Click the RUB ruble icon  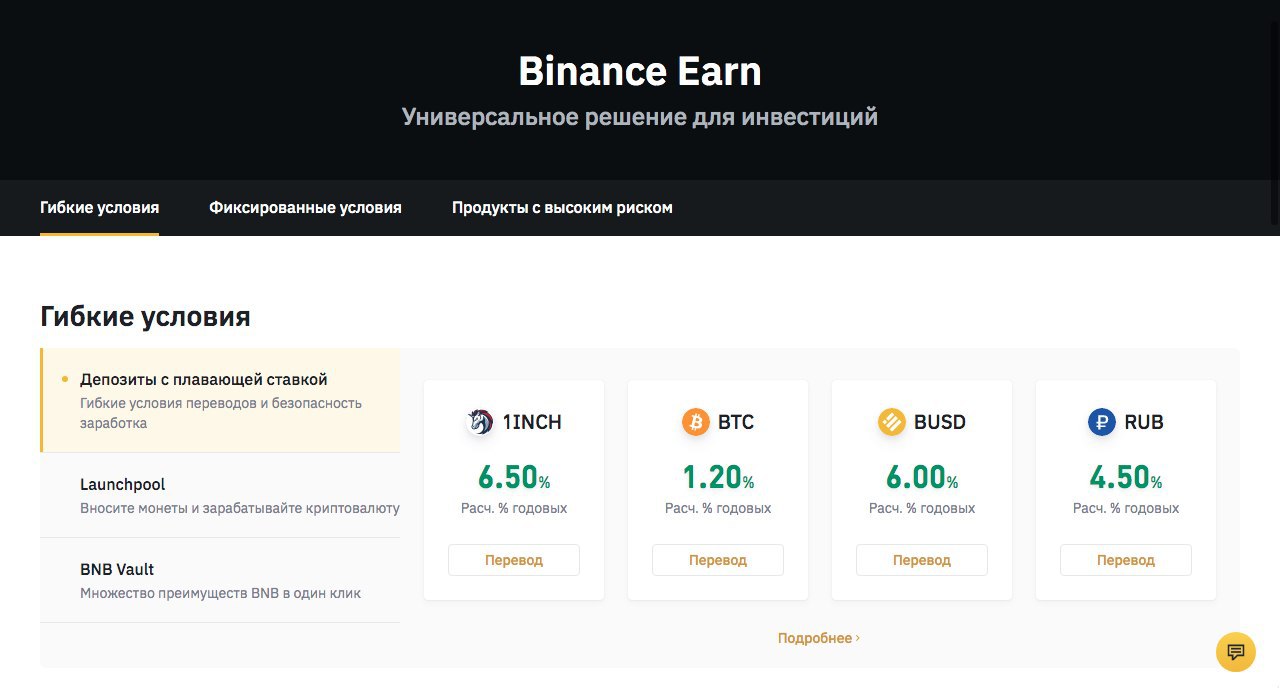[x=1101, y=422]
